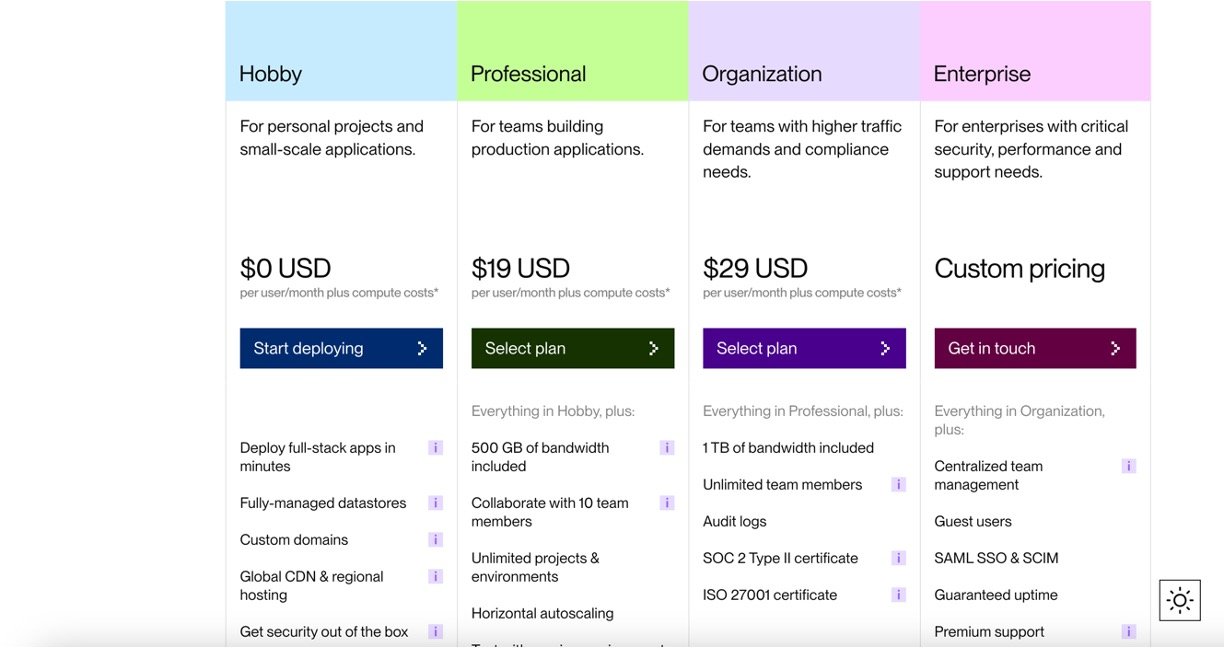The height and width of the screenshot is (648, 1224).
Task: Show info about Unlimited team members
Action: pyautogui.click(x=899, y=485)
